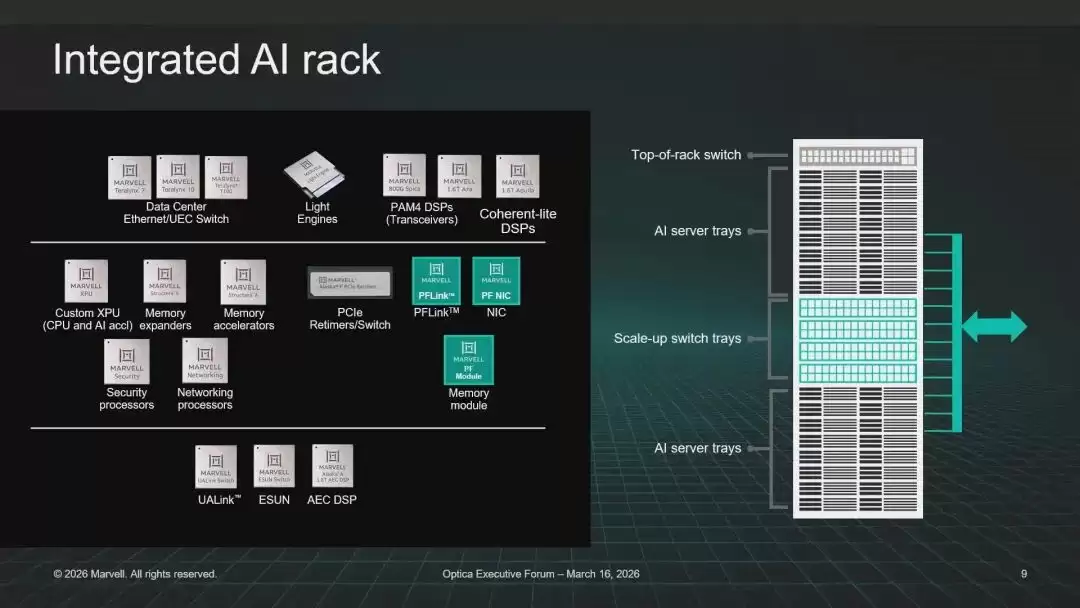Select the AEC DSP chip icon

332,466
